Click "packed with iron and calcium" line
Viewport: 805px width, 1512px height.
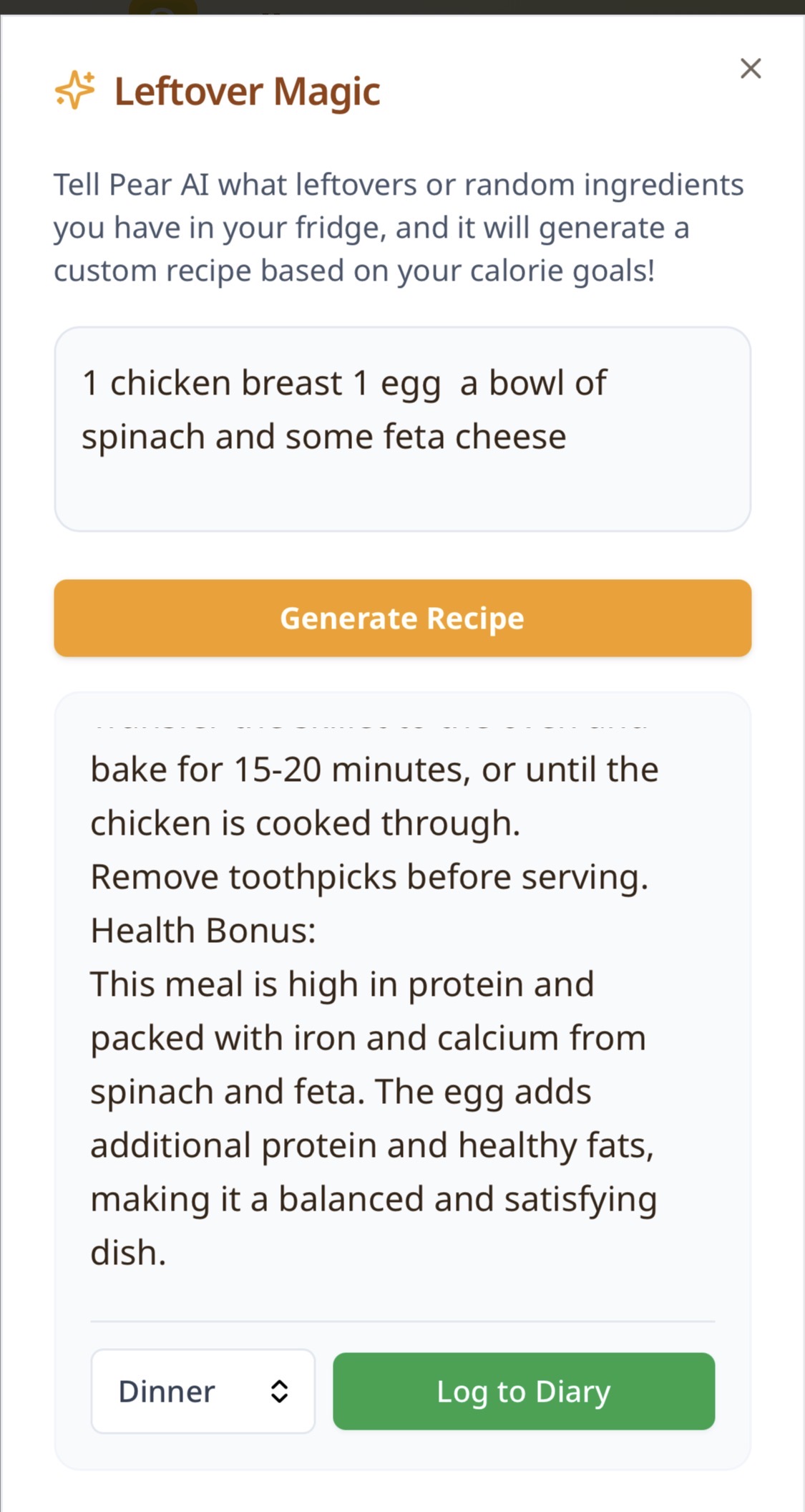368,1038
